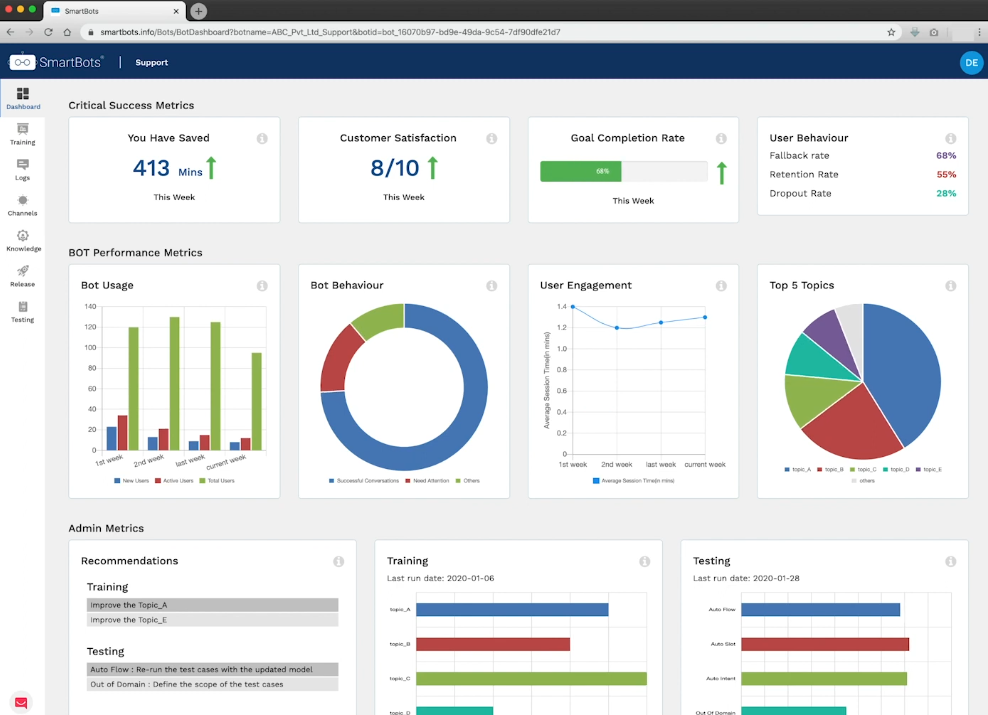Click info icon on Testing metrics card
Screen dimensions: 988x715
point(951,561)
